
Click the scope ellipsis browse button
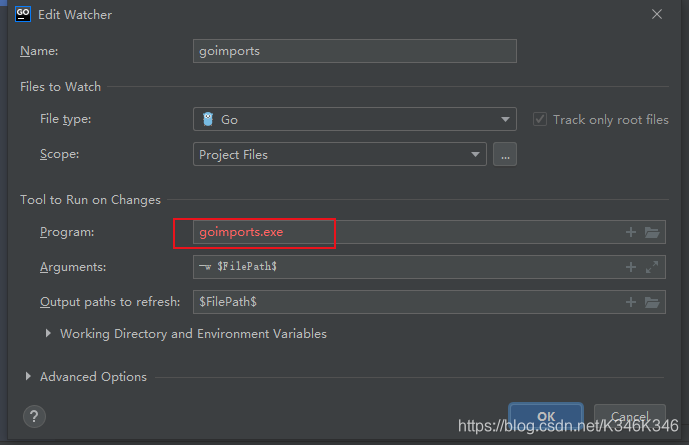(504, 155)
